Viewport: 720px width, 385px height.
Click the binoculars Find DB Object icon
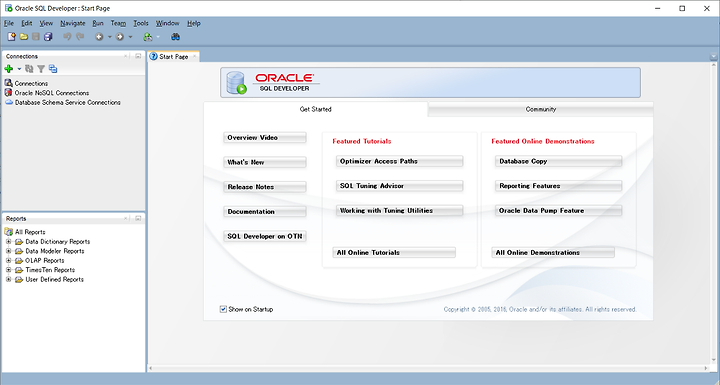pos(175,37)
